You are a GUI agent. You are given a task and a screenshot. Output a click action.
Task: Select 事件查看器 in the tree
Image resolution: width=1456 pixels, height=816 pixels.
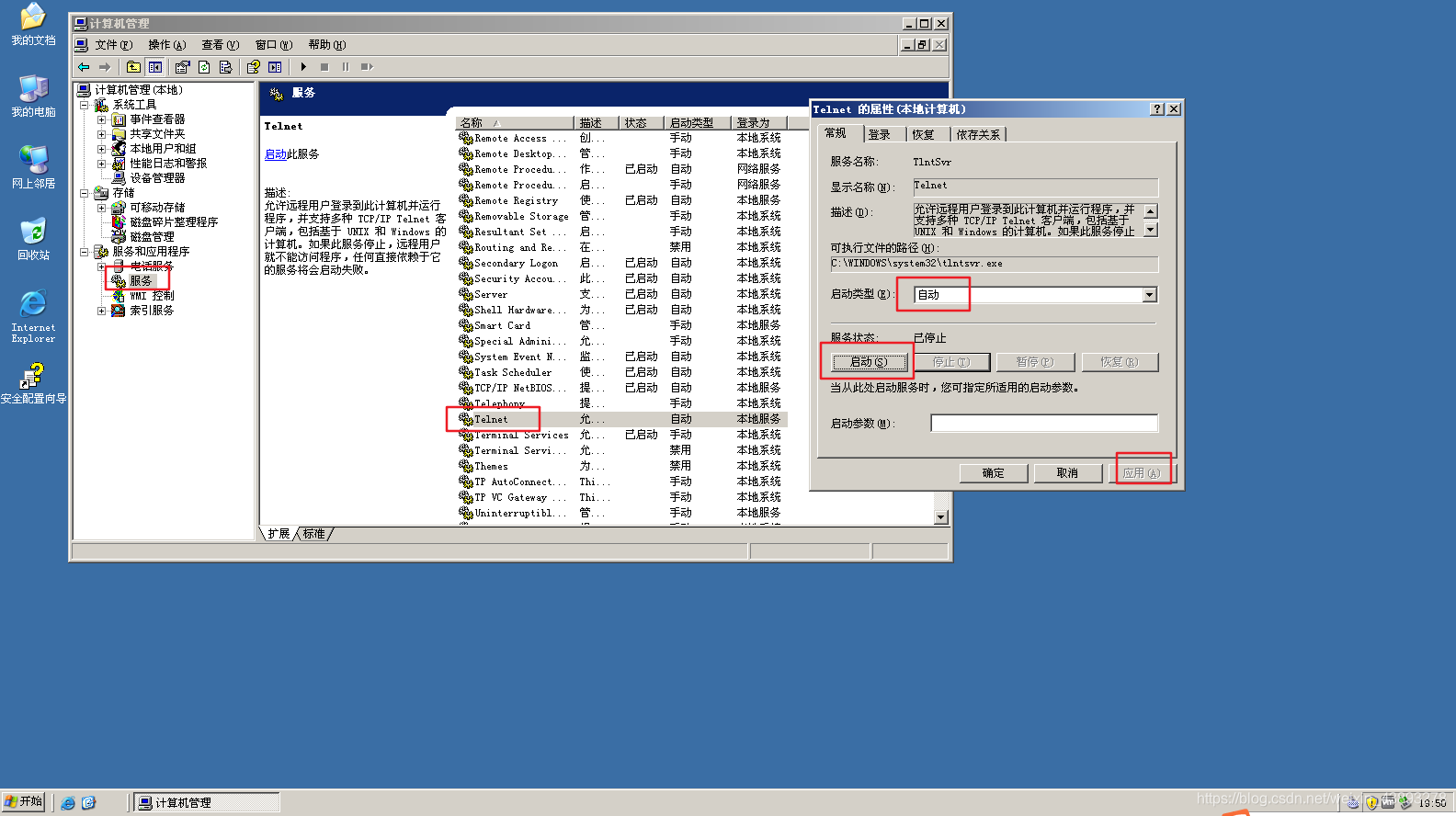157,119
